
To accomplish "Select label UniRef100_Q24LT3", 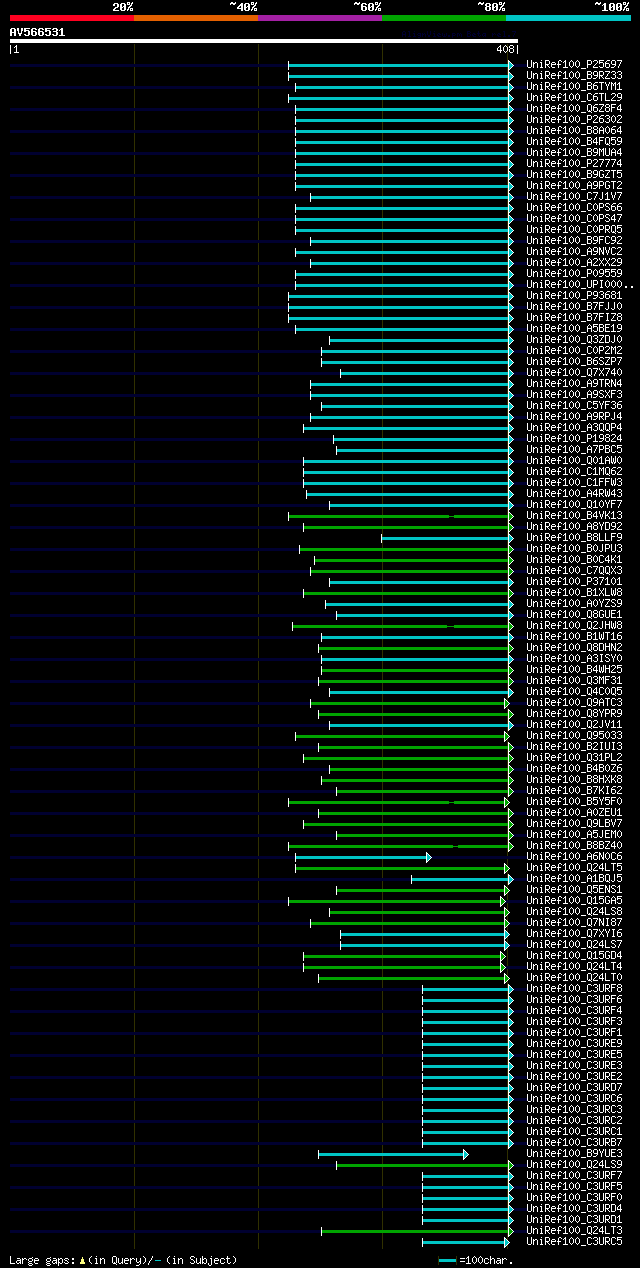I will (x=574, y=1230).
